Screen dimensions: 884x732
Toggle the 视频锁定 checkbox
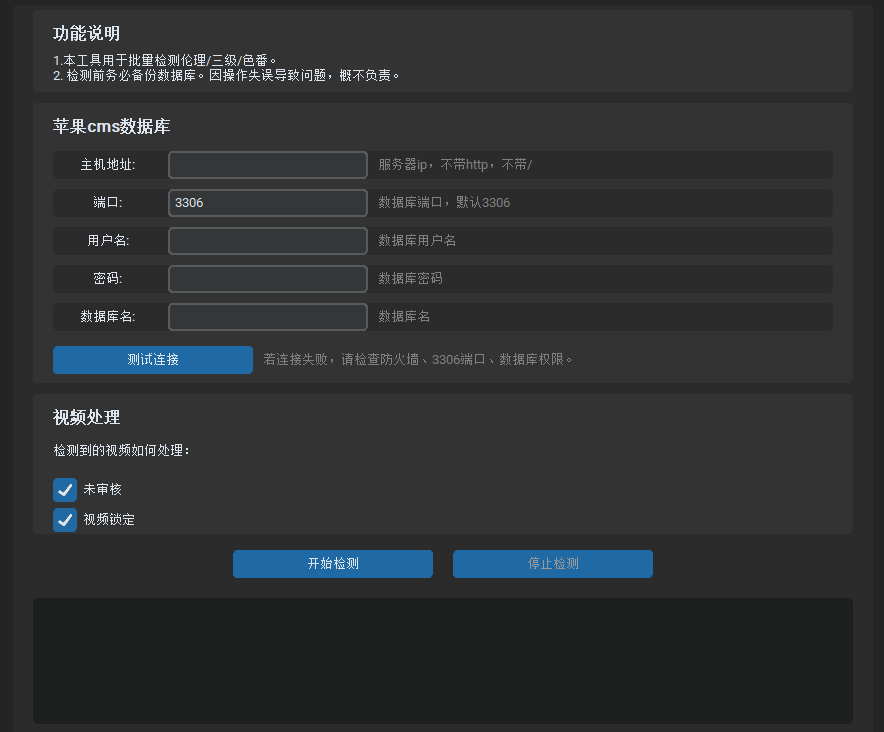[65, 520]
